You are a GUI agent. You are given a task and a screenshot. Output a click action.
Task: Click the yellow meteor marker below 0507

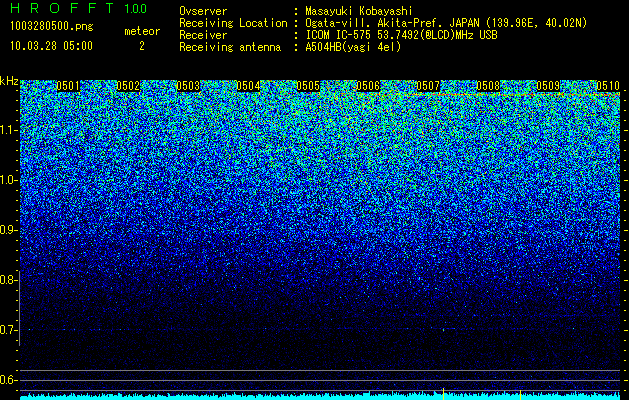coord(443,394)
